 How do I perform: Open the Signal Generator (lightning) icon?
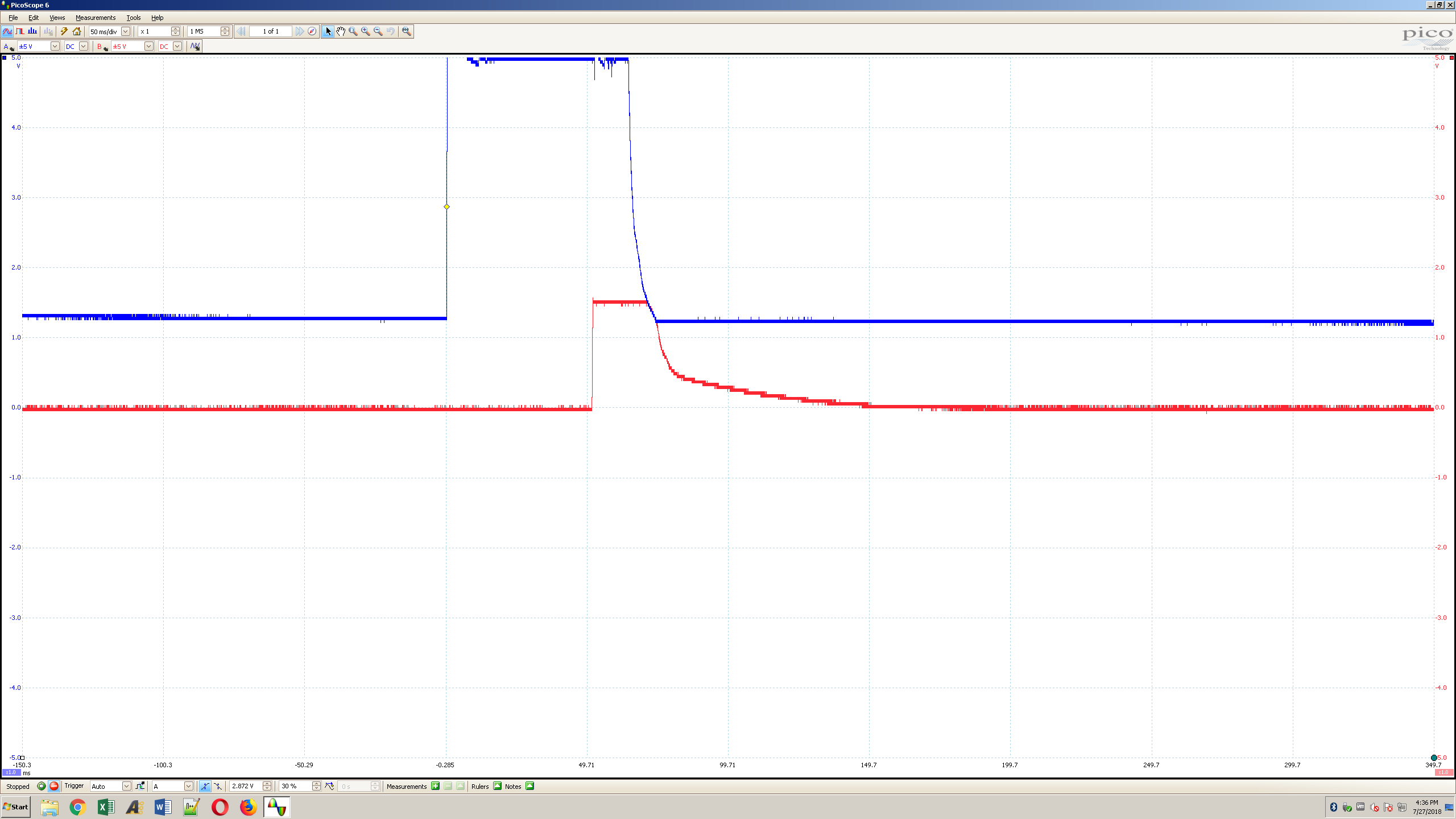pos(64,31)
